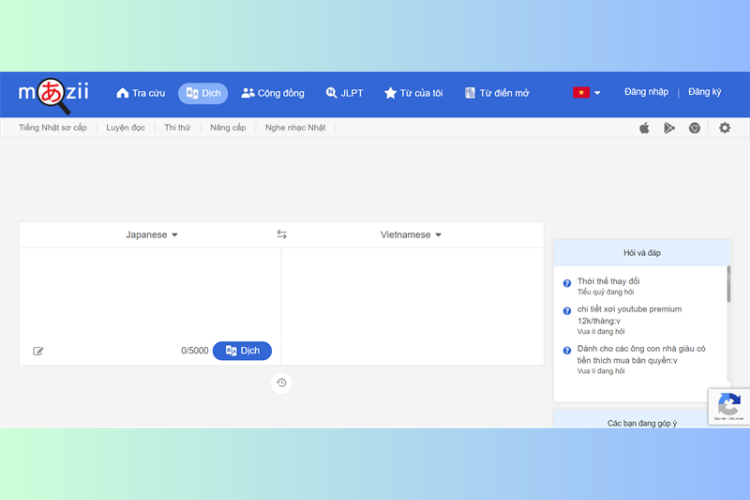This screenshot has height=500, width=750.
Task: Open question about youtube premium
Action: pyautogui.click(x=629, y=315)
